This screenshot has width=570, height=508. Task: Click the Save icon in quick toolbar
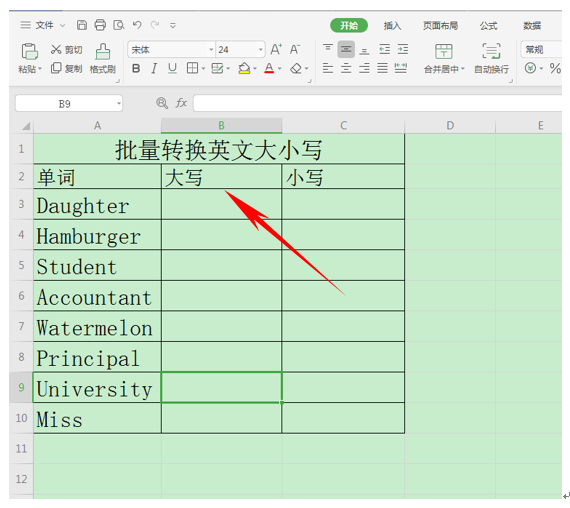pos(82,25)
